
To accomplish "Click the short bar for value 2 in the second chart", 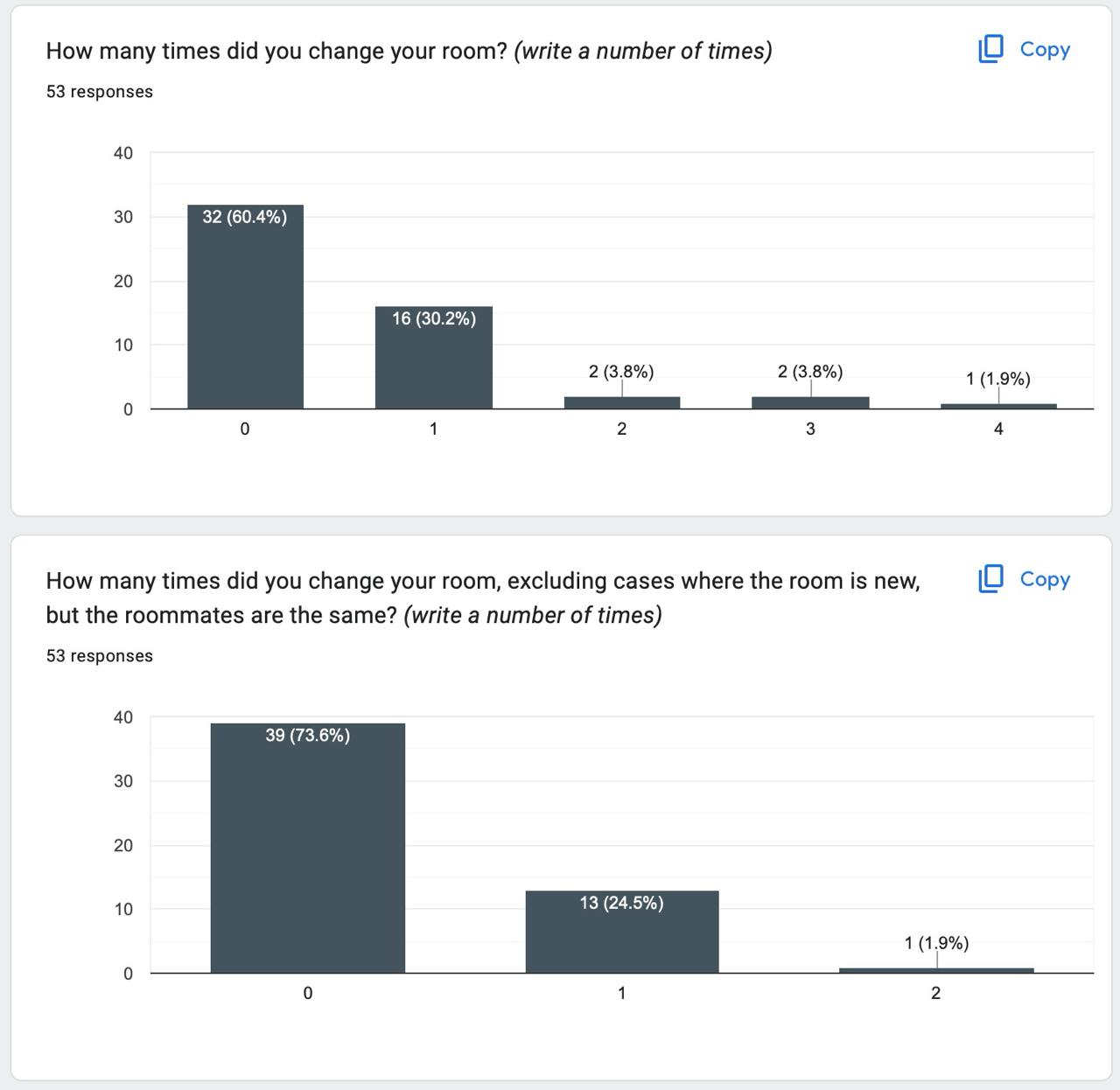I will click(x=936, y=970).
